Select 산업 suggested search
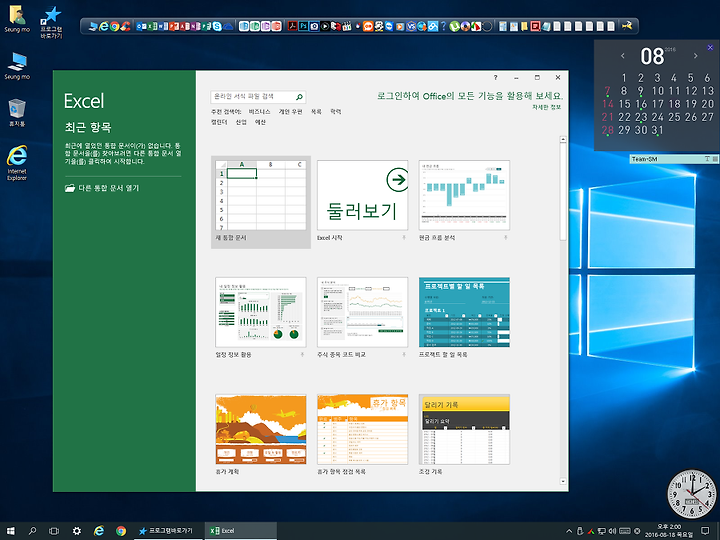This screenshot has height=540, width=720. (x=241, y=122)
